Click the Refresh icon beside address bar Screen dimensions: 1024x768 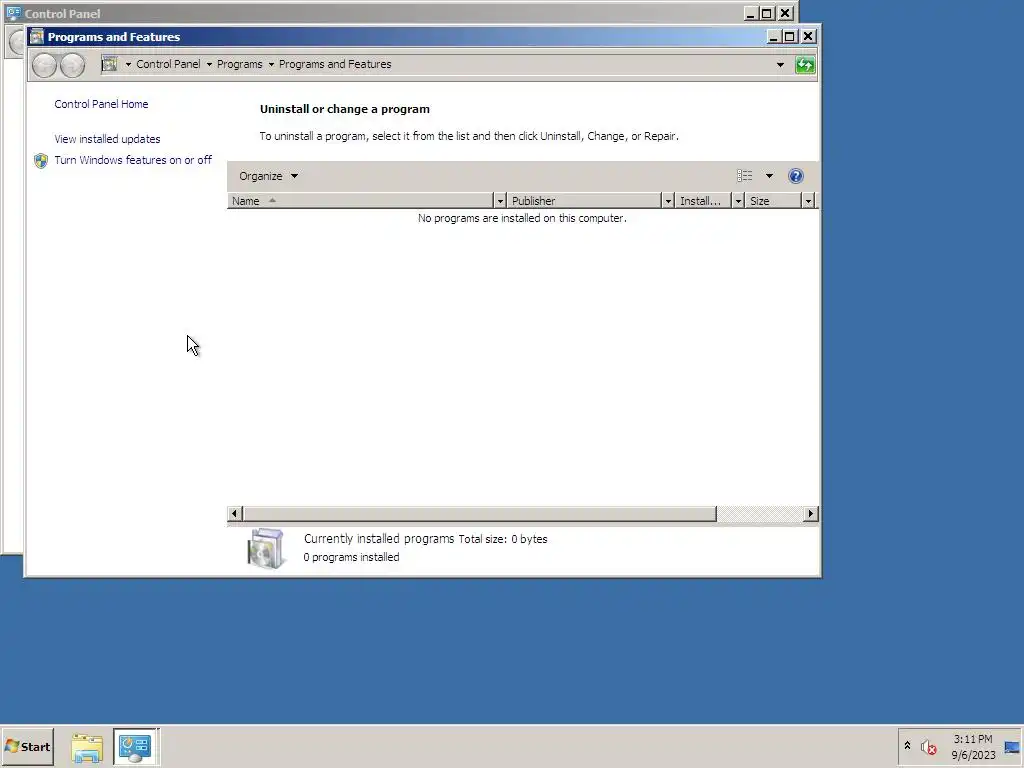[x=805, y=65]
